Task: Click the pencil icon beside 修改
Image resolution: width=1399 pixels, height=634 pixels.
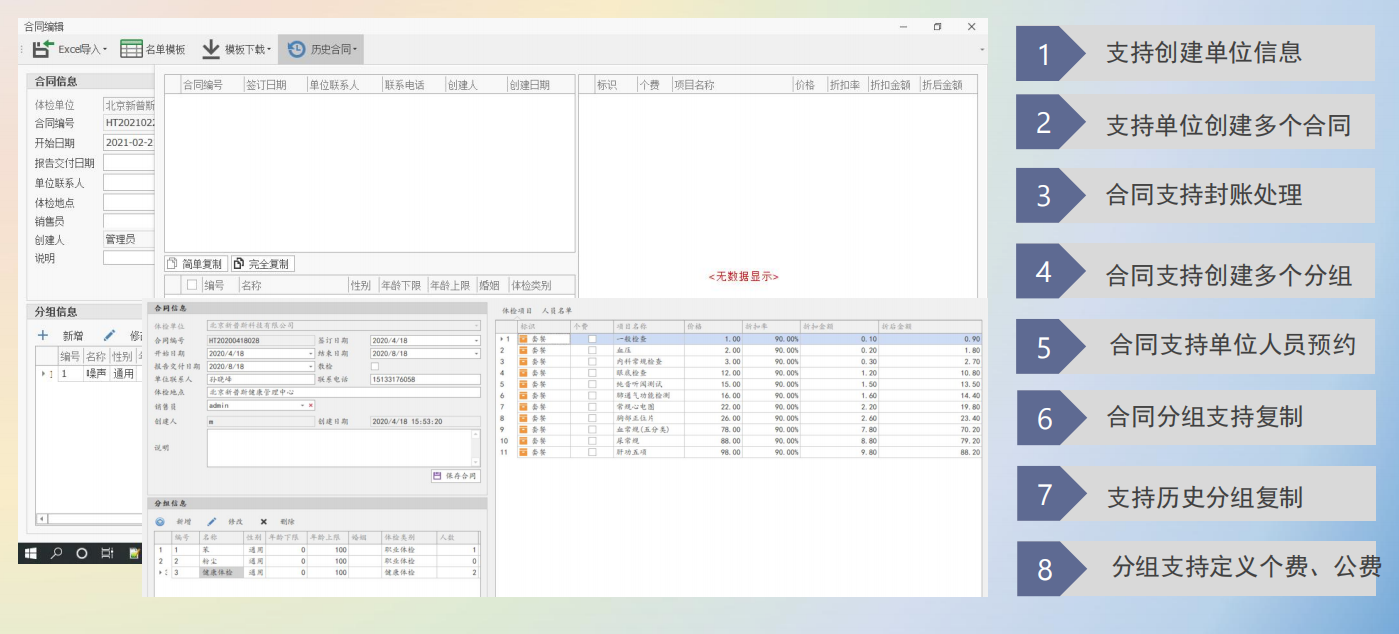Action: pos(212,522)
